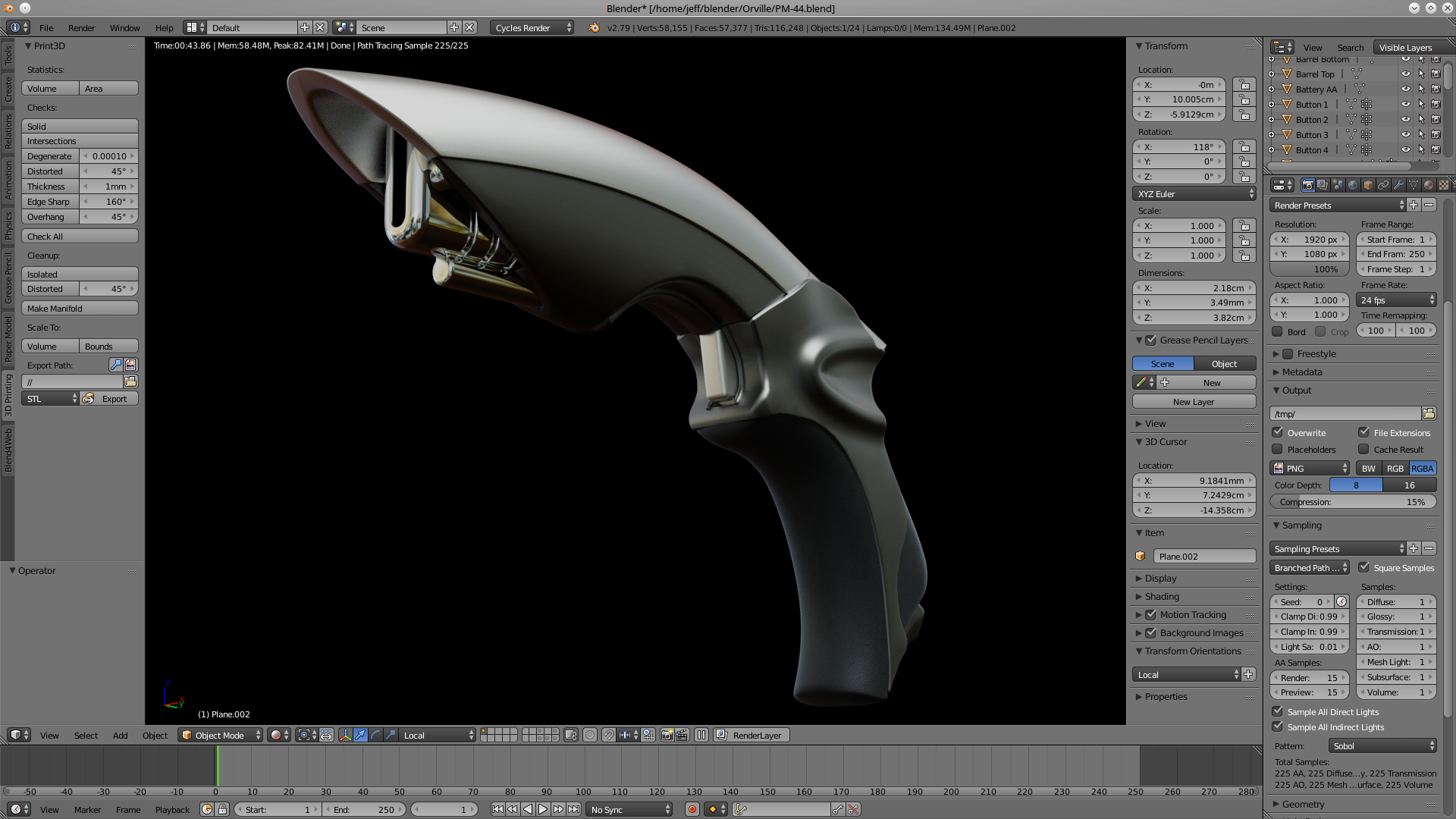Click the scale manipulator icon
This screenshot has height=819, width=1456.
tap(391, 735)
